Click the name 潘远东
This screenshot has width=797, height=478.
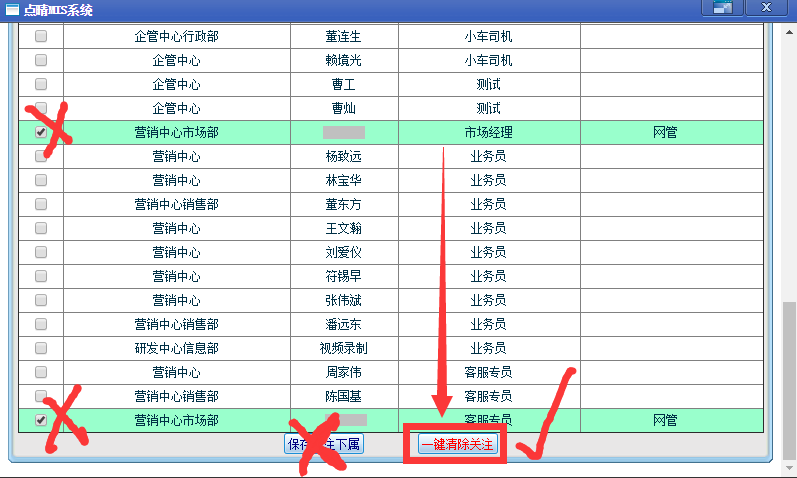pos(344,324)
